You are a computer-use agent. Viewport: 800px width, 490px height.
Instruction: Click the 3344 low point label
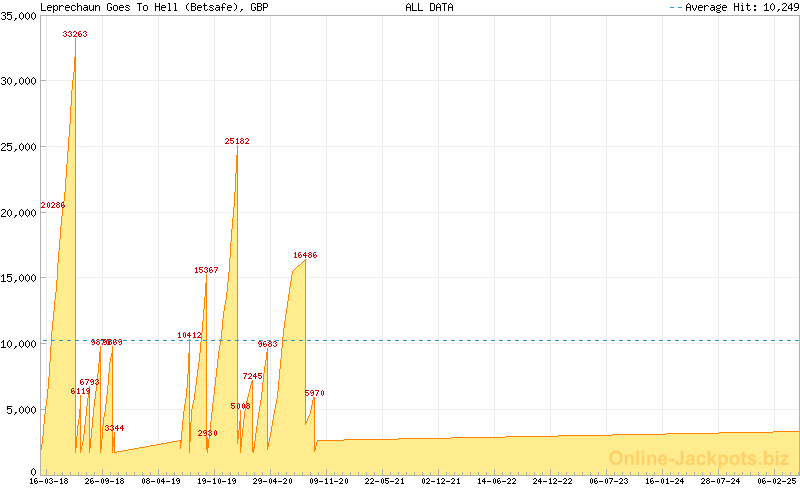click(x=114, y=428)
